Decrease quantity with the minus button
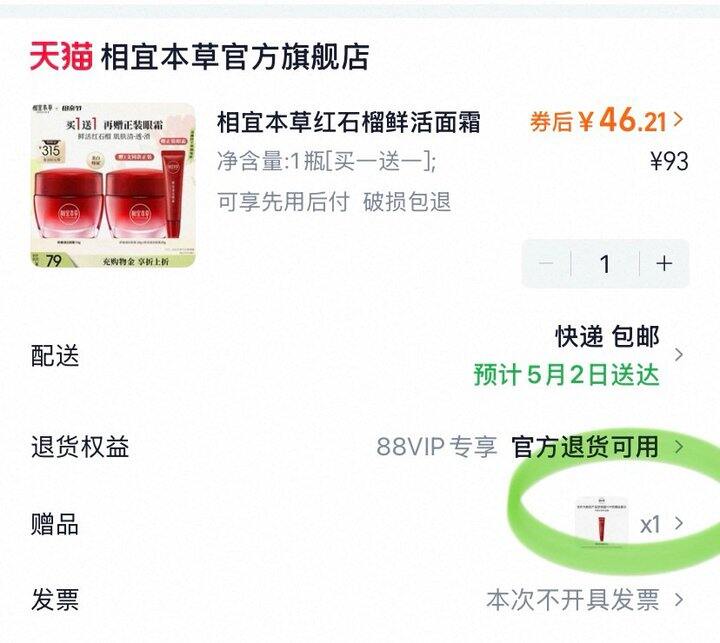The height and width of the screenshot is (643, 720). (546, 263)
